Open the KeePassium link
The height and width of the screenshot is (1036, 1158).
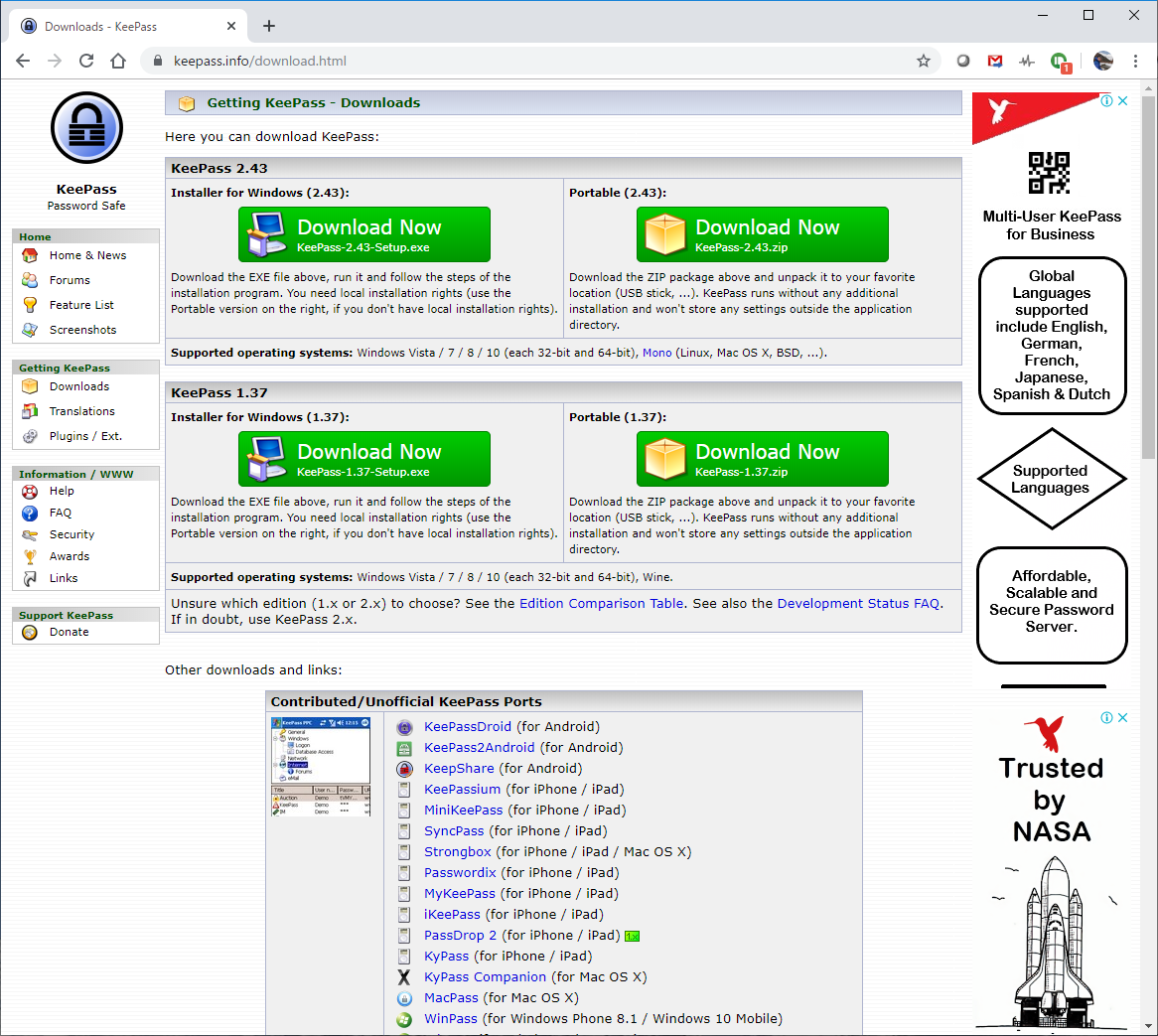pyautogui.click(x=462, y=790)
